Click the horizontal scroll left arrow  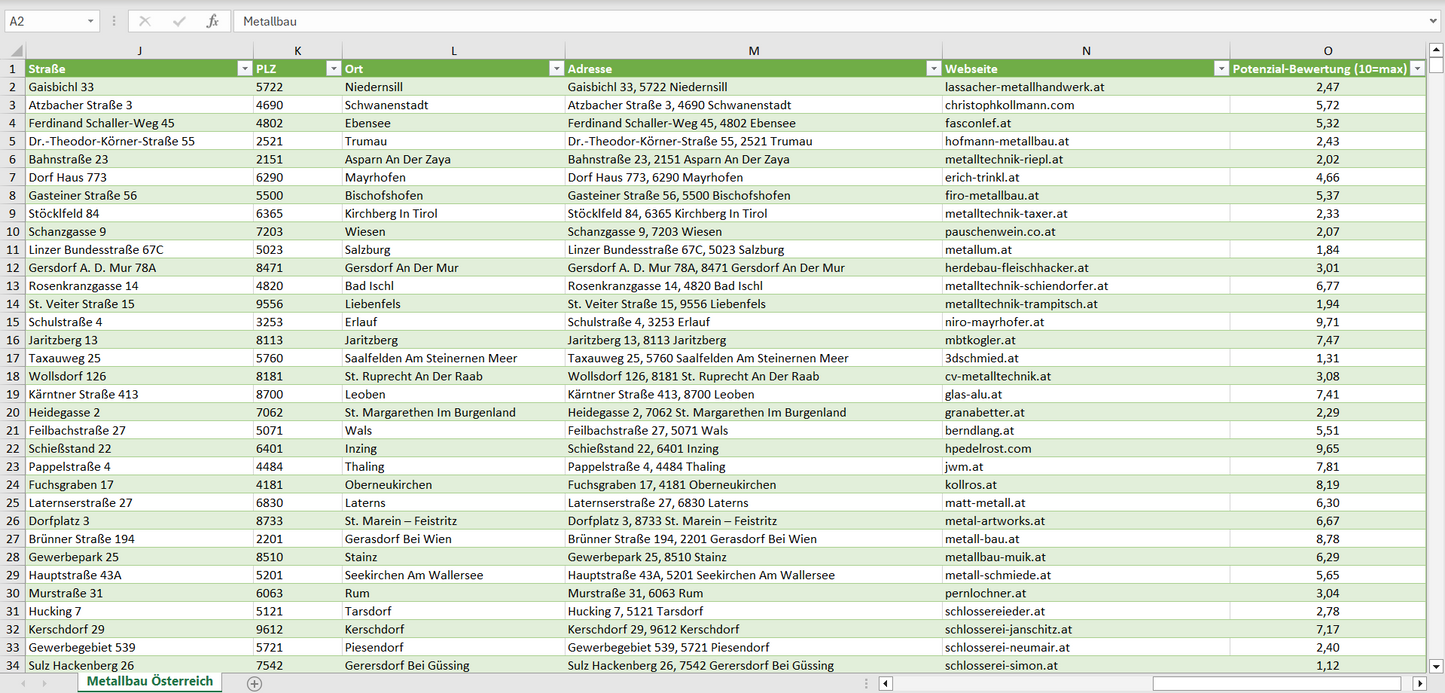coord(885,683)
